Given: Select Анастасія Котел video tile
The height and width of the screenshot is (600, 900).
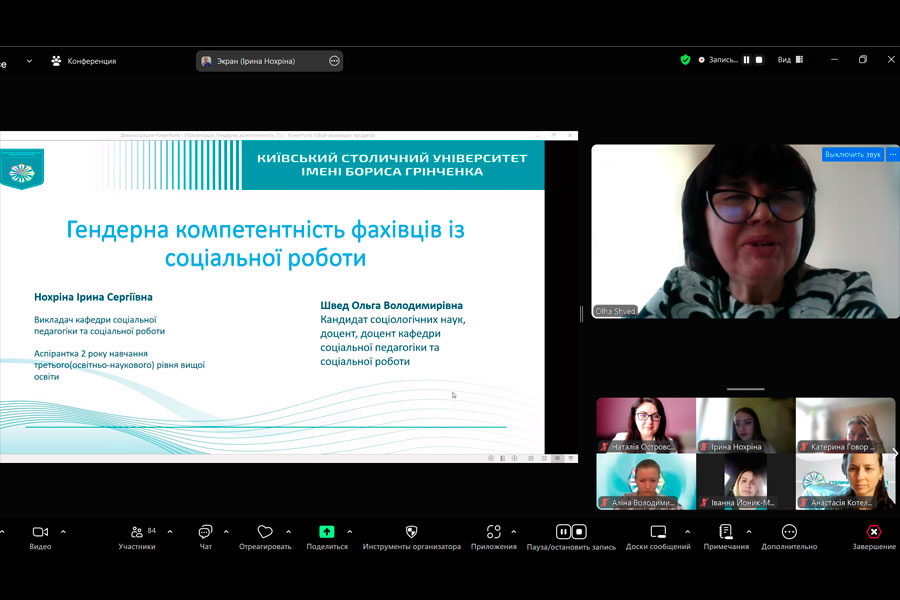Looking at the screenshot, I should (x=845, y=481).
